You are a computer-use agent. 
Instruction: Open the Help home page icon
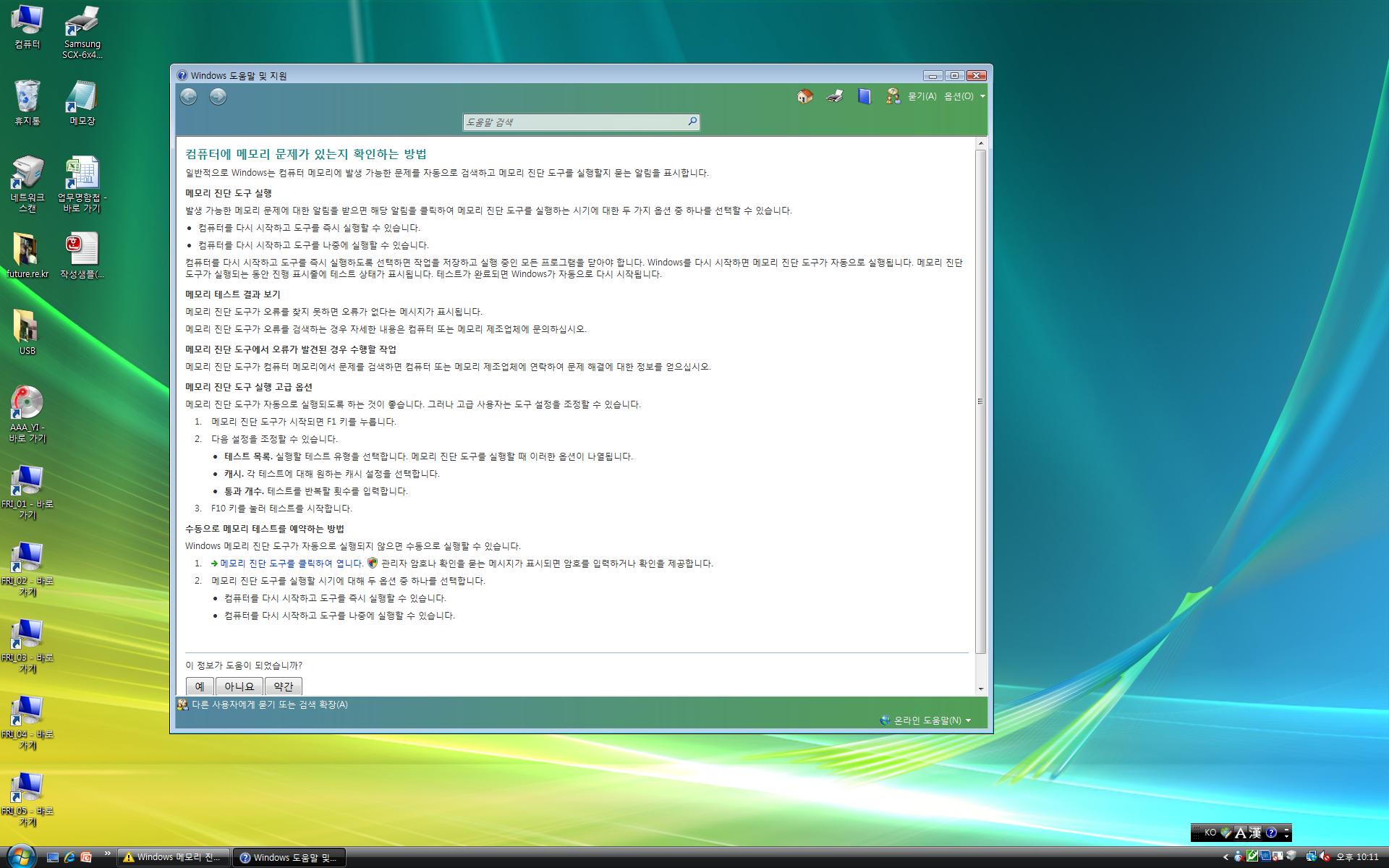click(804, 96)
